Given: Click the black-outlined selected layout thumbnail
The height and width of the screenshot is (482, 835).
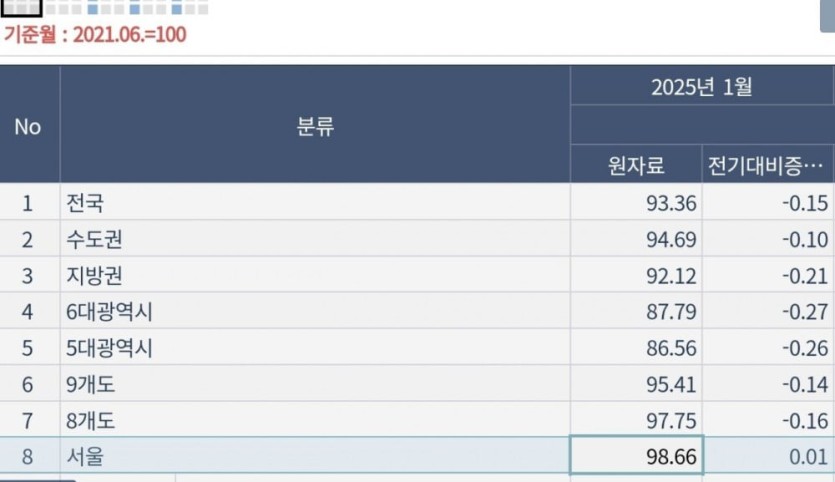Looking at the screenshot, I should click(20, 7).
